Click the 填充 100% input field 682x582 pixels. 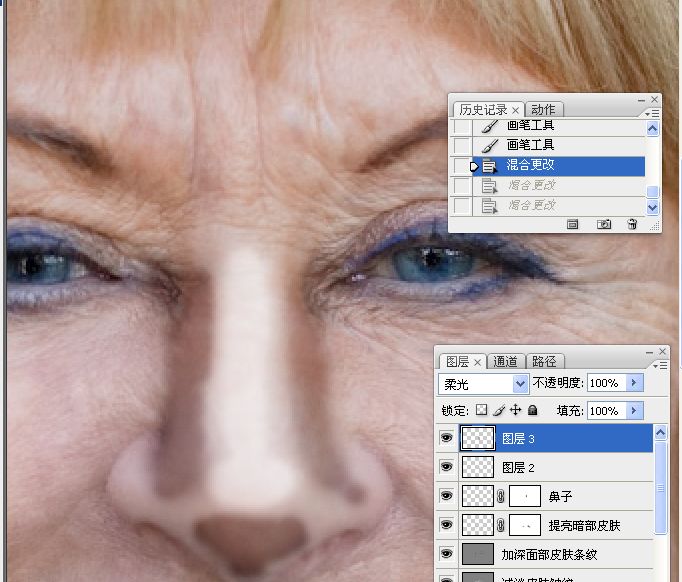[x=607, y=411]
